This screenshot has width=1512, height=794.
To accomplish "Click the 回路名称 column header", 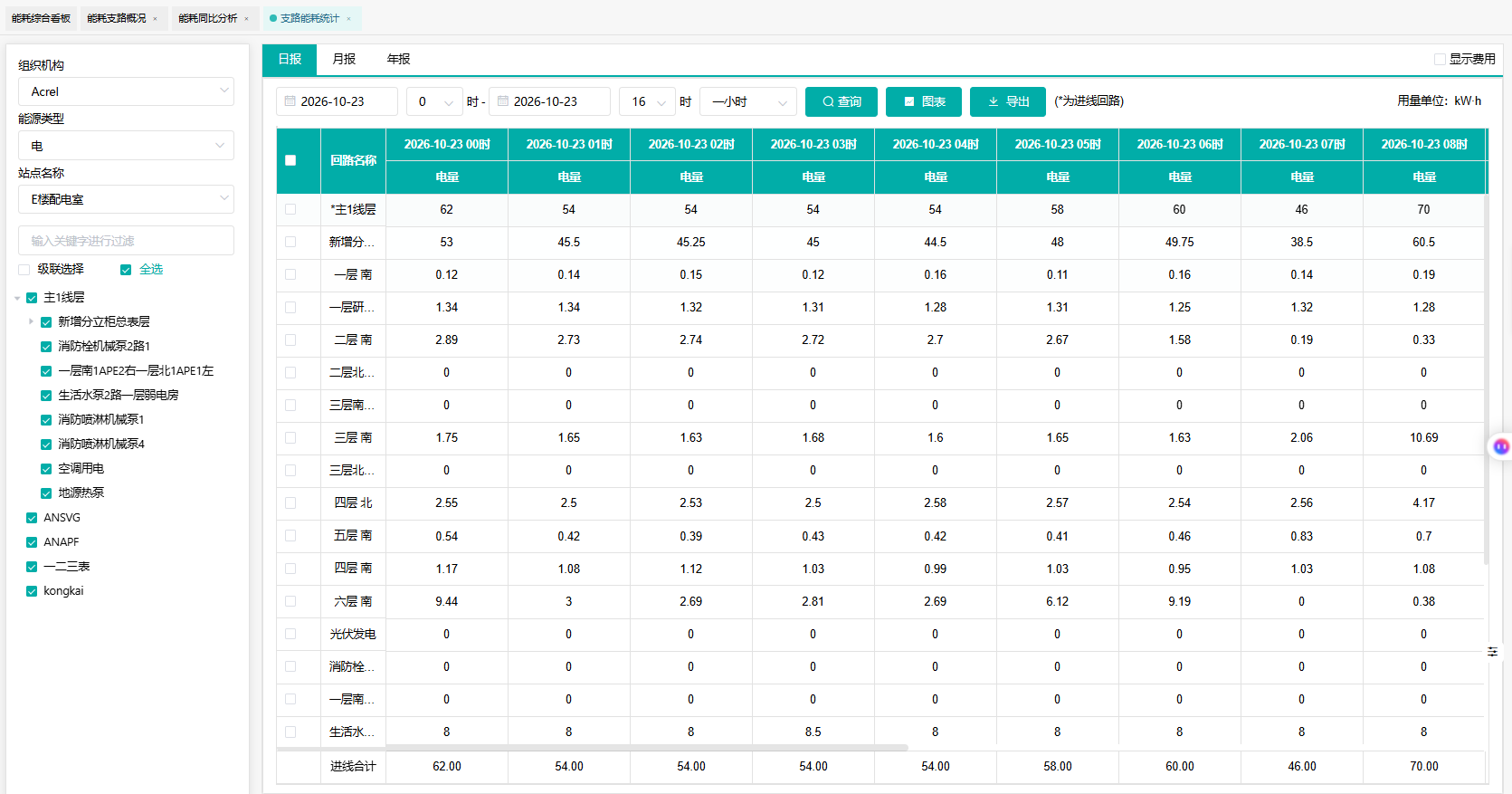I will coord(353,160).
